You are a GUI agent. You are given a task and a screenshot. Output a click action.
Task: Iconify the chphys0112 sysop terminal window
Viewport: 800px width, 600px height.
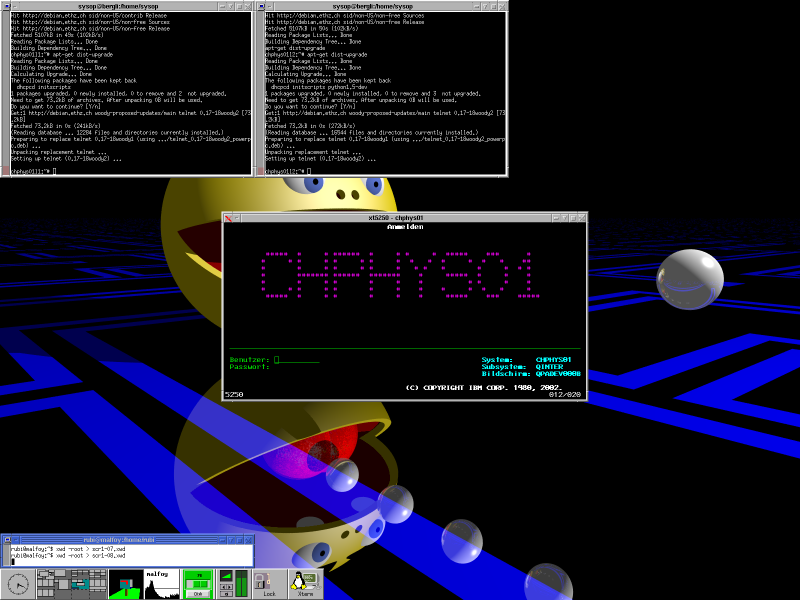[476, 7]
